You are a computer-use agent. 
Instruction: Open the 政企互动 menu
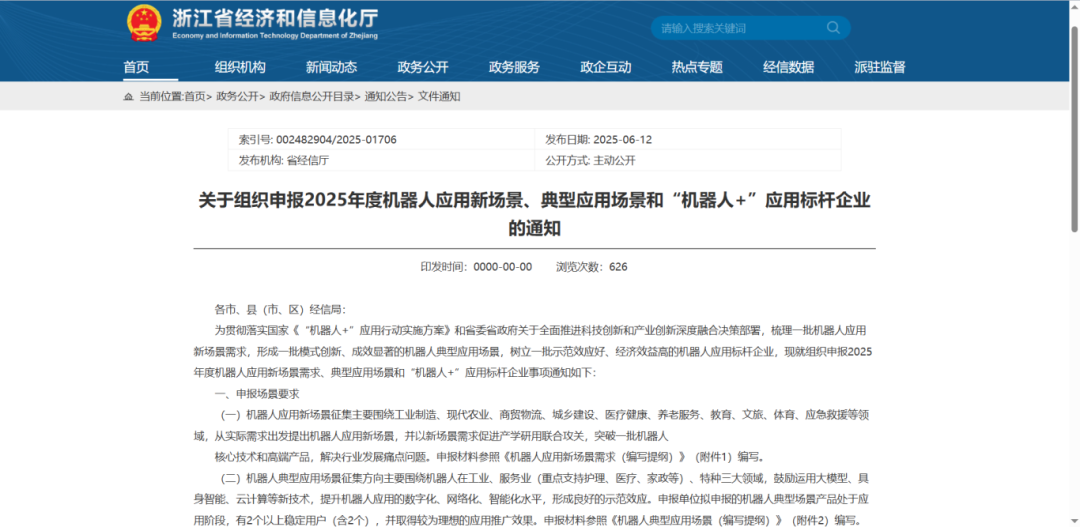[x=606, y=68]
